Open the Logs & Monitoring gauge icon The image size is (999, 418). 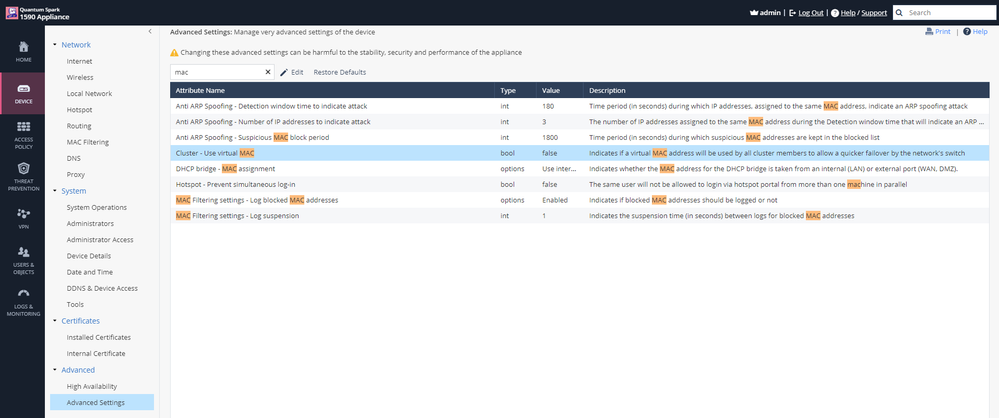23,294
